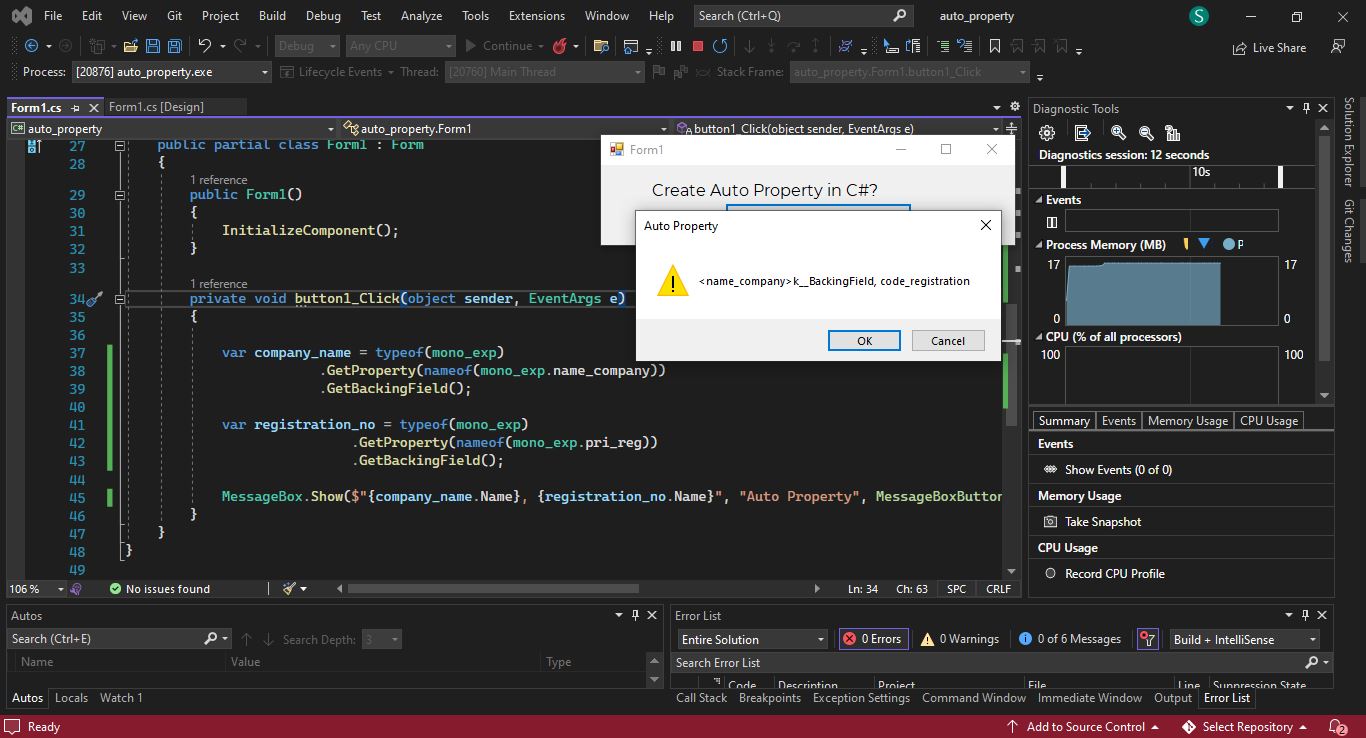Click the Break All pause icon
The image size is (1366, 738).
click(676, 45)
